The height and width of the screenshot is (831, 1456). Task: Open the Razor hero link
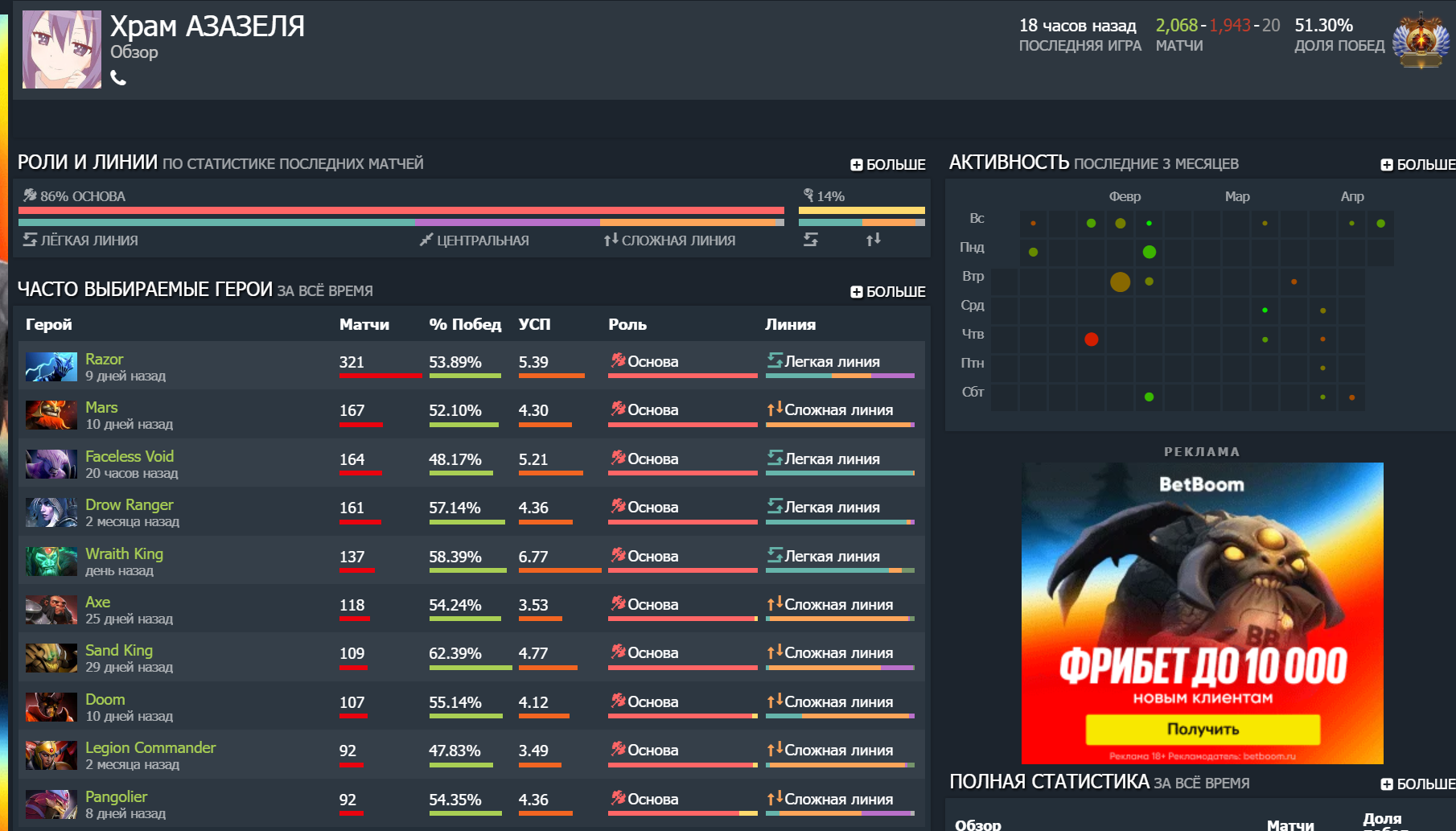pyautogui.click(x=105, y=359)
